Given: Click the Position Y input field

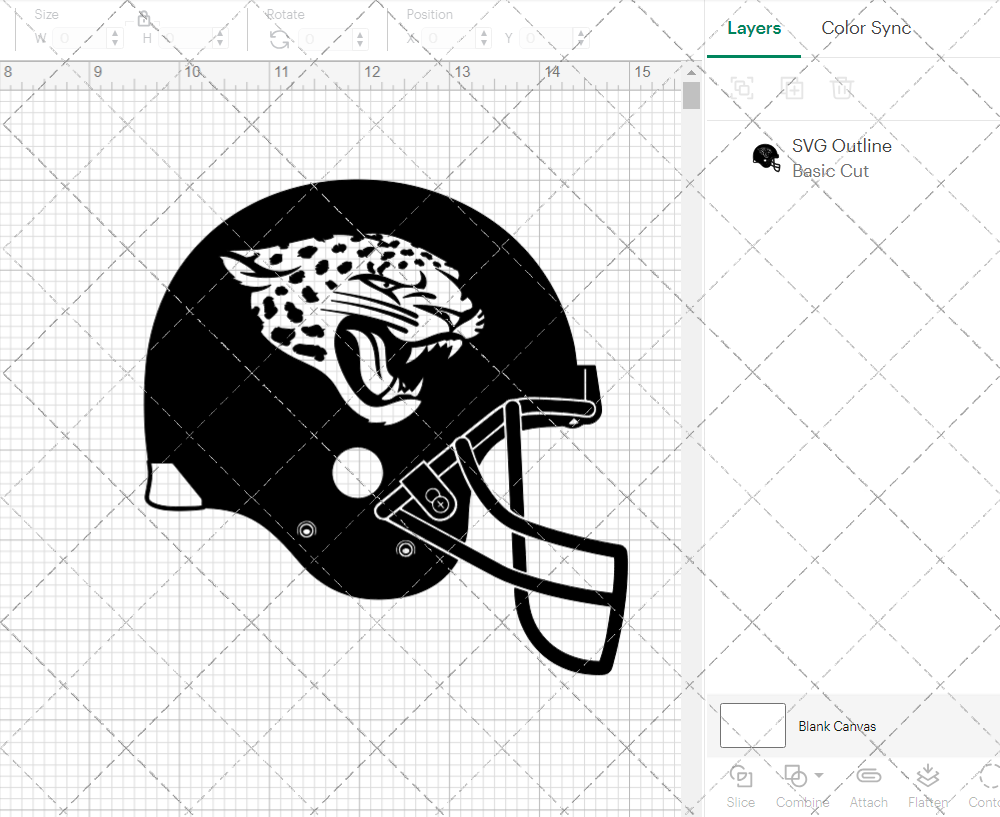Looking at the screenshot, I should point(547,38).
